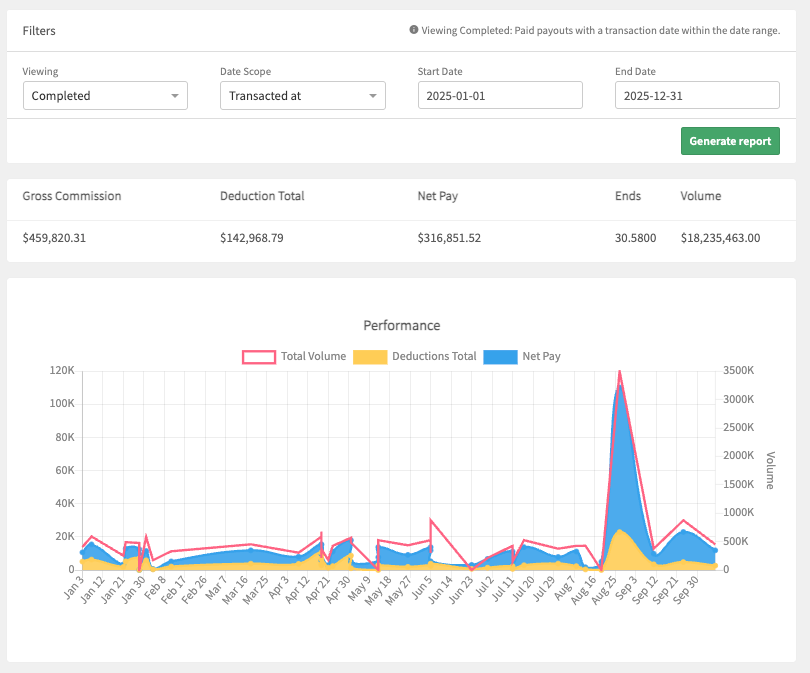Viewport: 810px width, 673px height.
Task: Click the Volume column header
Action: click(700, 196)
